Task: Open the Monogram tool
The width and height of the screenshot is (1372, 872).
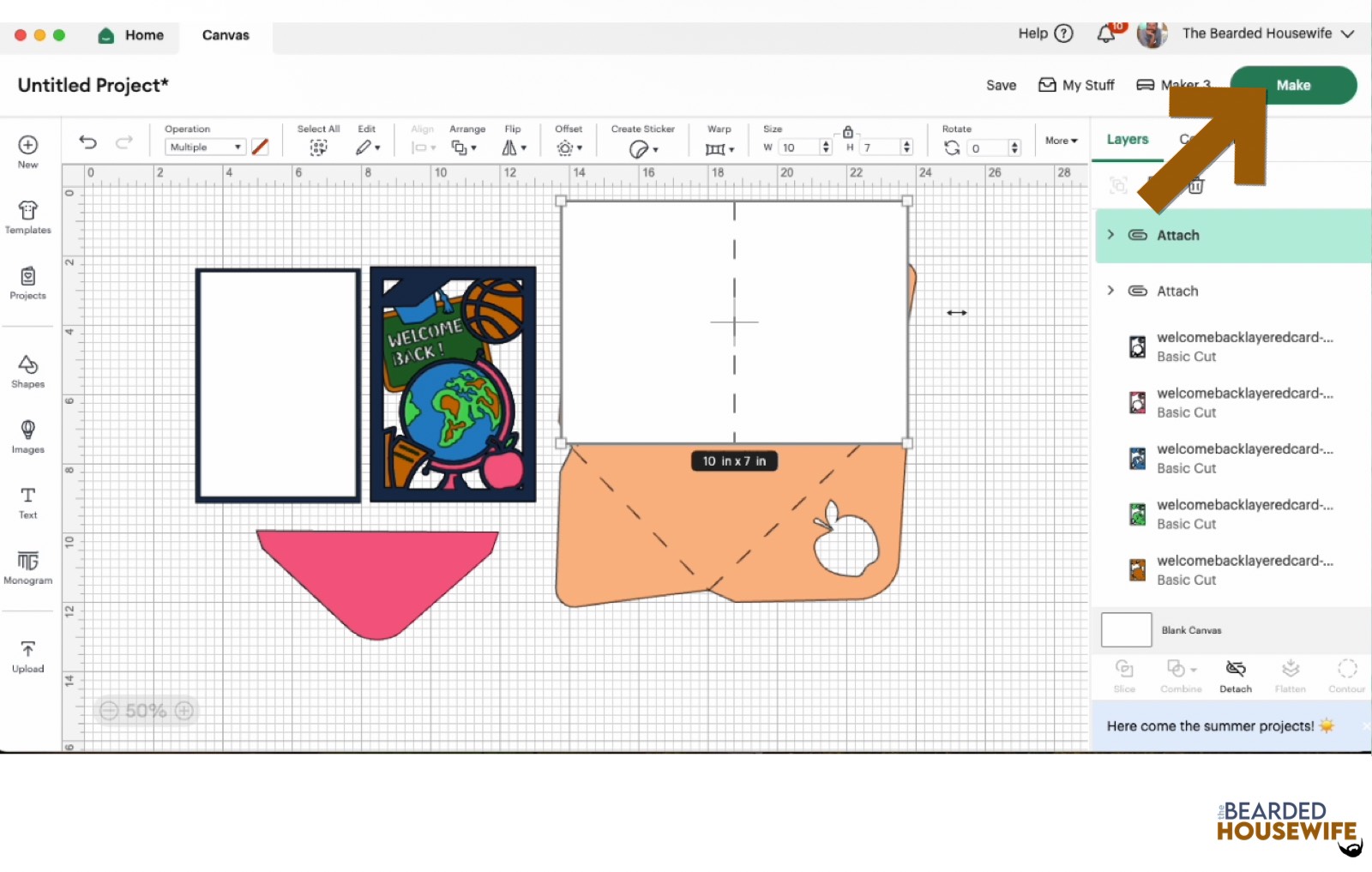Action: pos(27,568)
